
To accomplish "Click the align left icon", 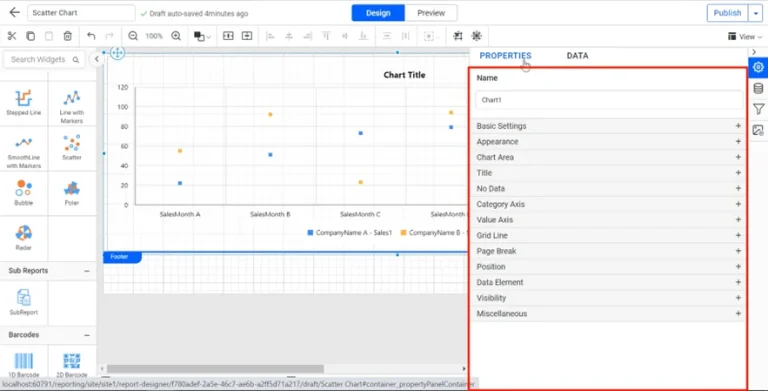I will pos(270,36).
